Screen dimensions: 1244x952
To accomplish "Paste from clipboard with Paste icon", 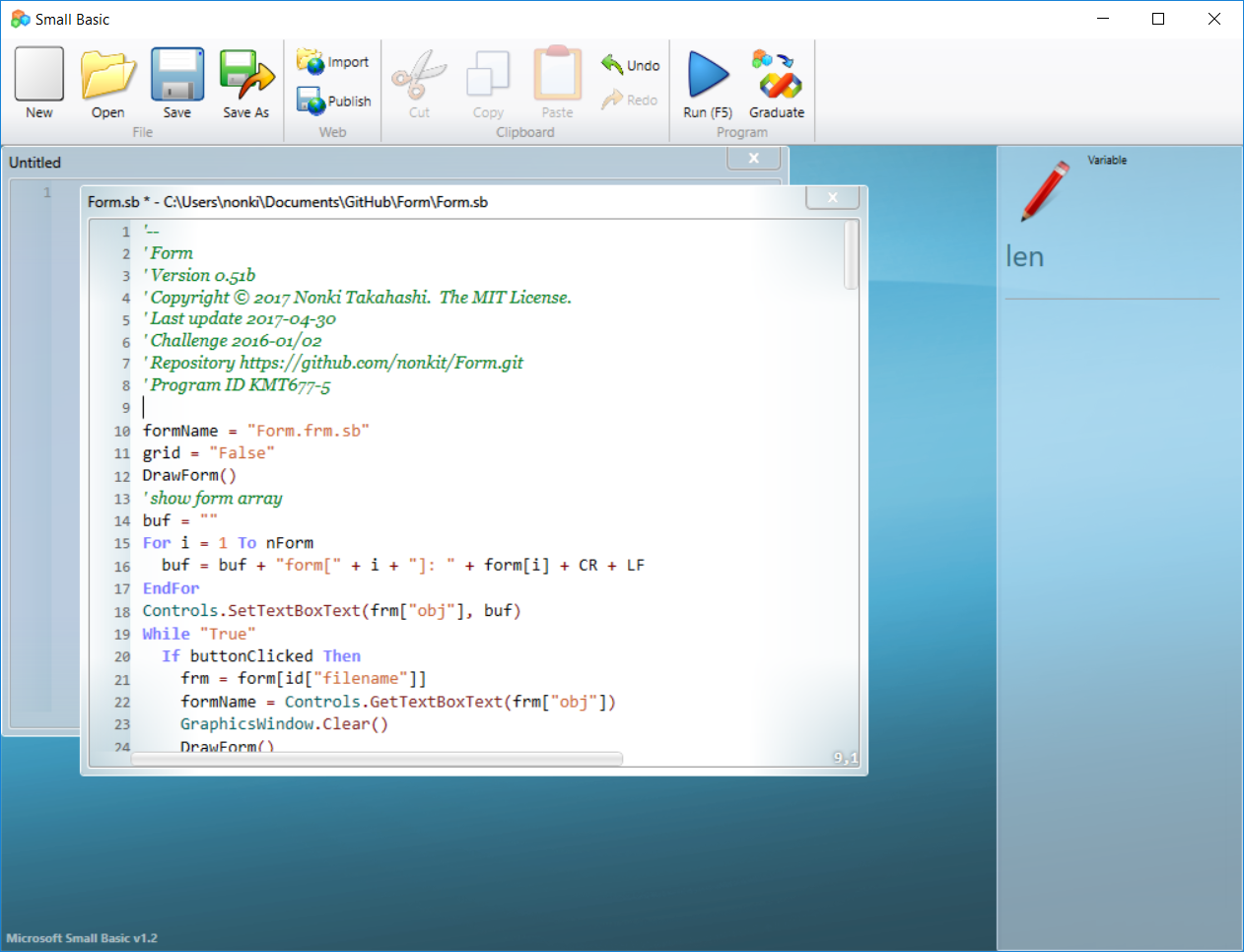I will point(557,83).
